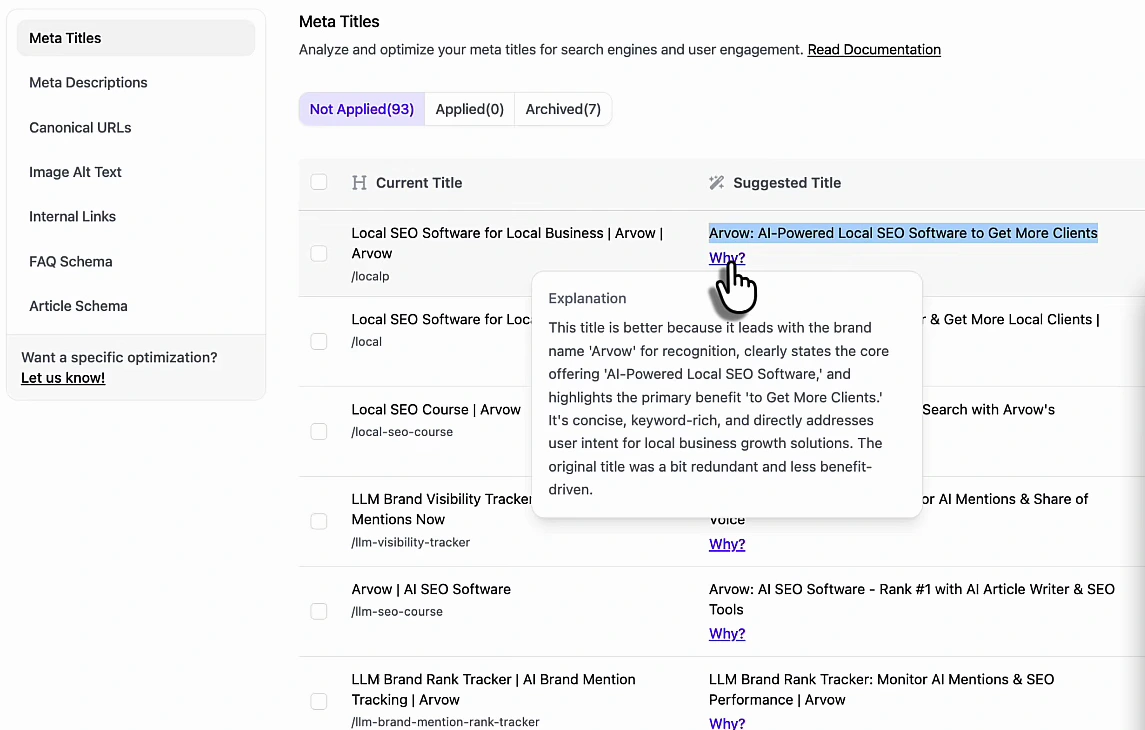
Task: Click the '/llm-visibility-tracker' path text
Action: pyautogui.click(x=410, y=542)
